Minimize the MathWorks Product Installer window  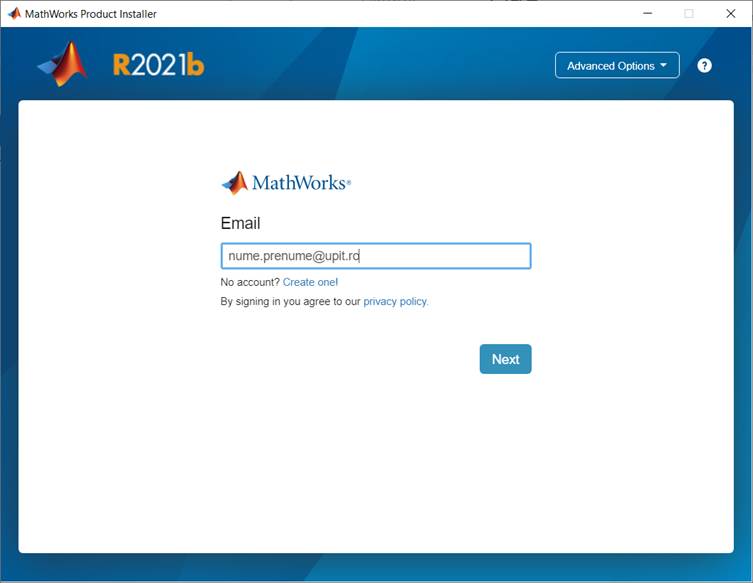647,13
